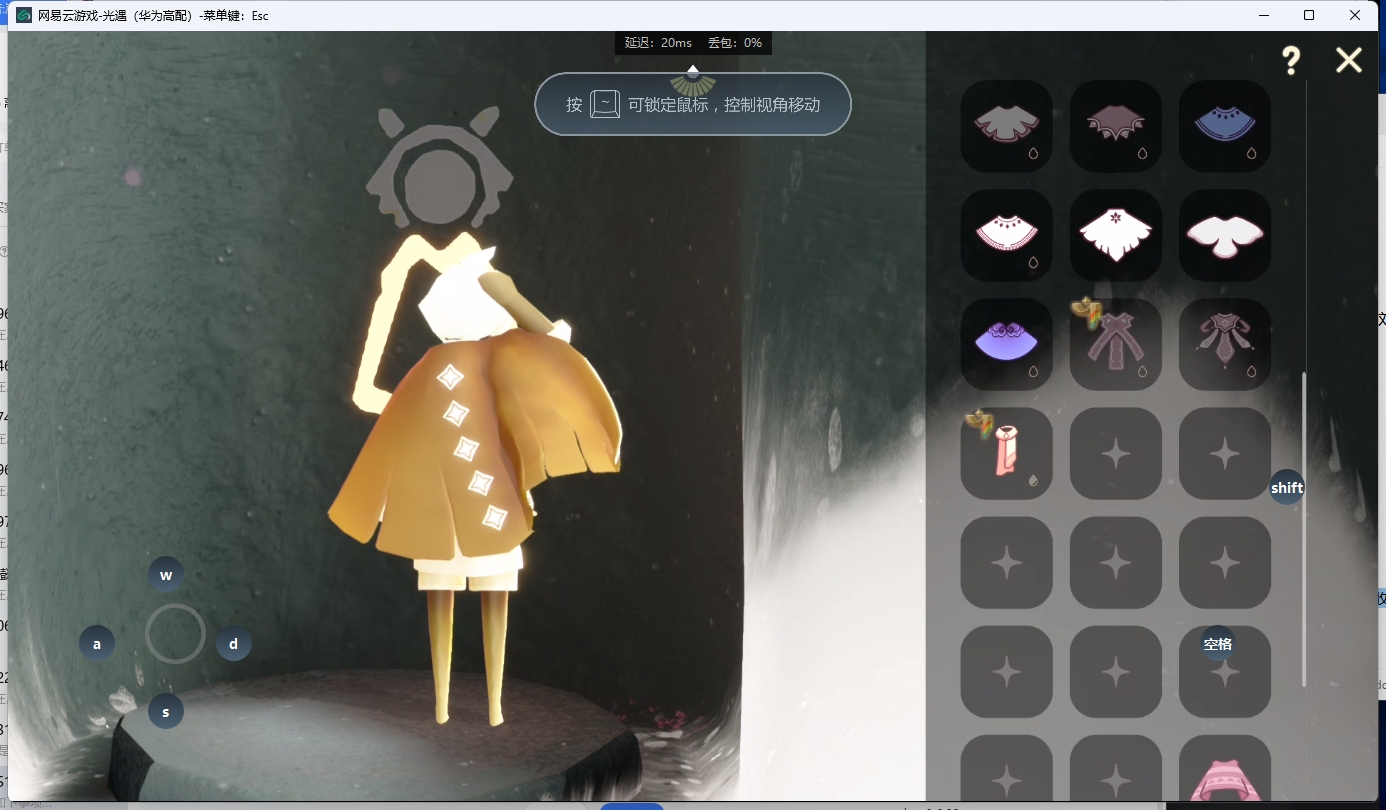
Task: Click the cape scrollbar thumb
Action: [1304, 529]
